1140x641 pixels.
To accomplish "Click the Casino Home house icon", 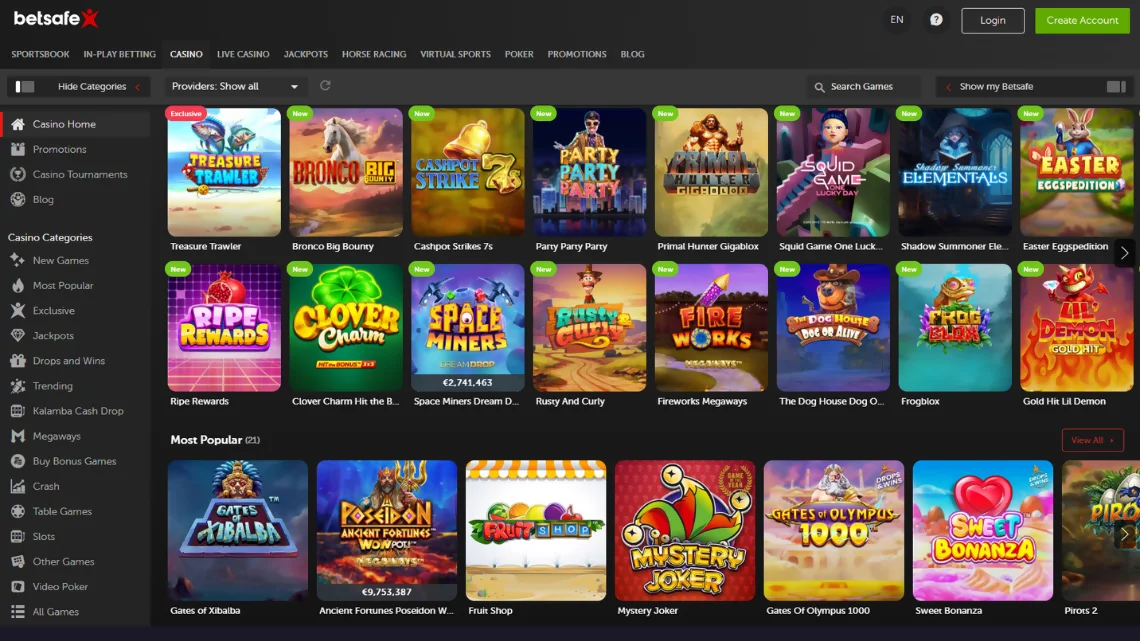I will click(18, 124).
